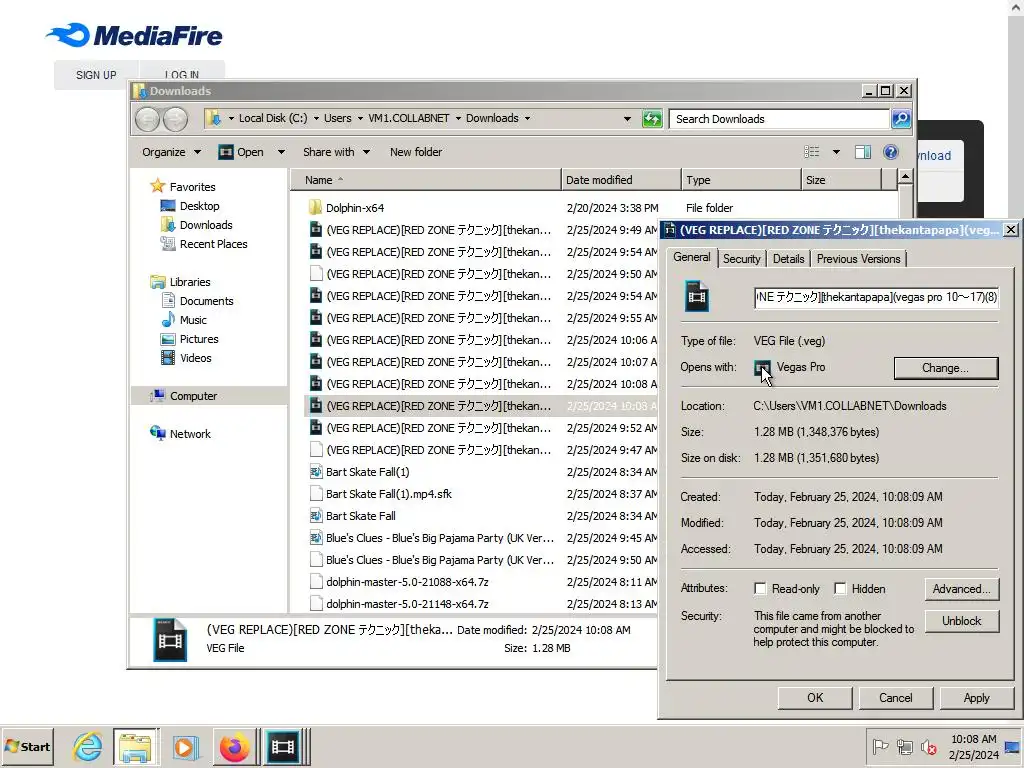Click SIGN UP on MediaFire page
1024x768 pixels.
click(96, 75)
